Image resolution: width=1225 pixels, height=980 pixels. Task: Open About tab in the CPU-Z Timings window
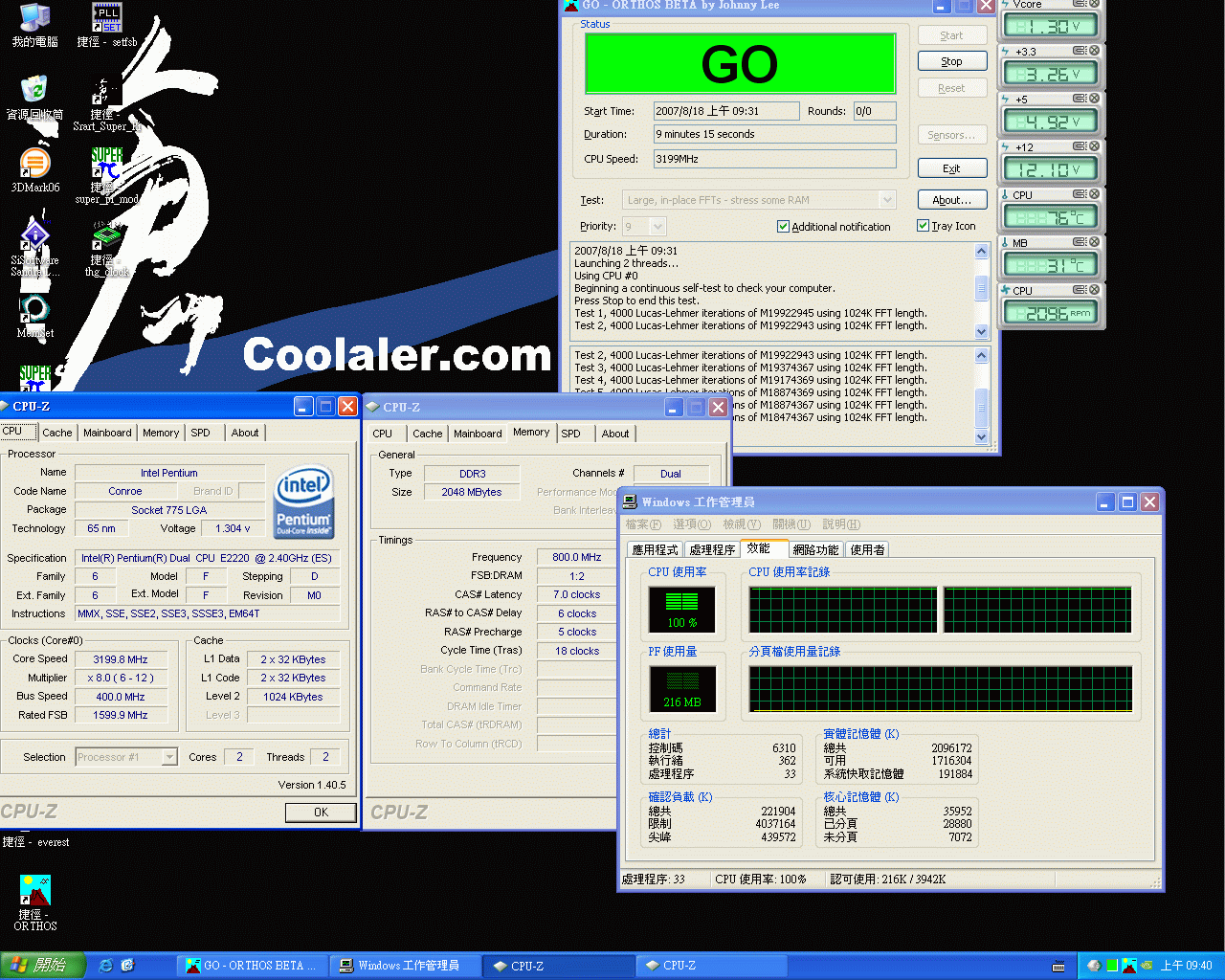(615, 434)
